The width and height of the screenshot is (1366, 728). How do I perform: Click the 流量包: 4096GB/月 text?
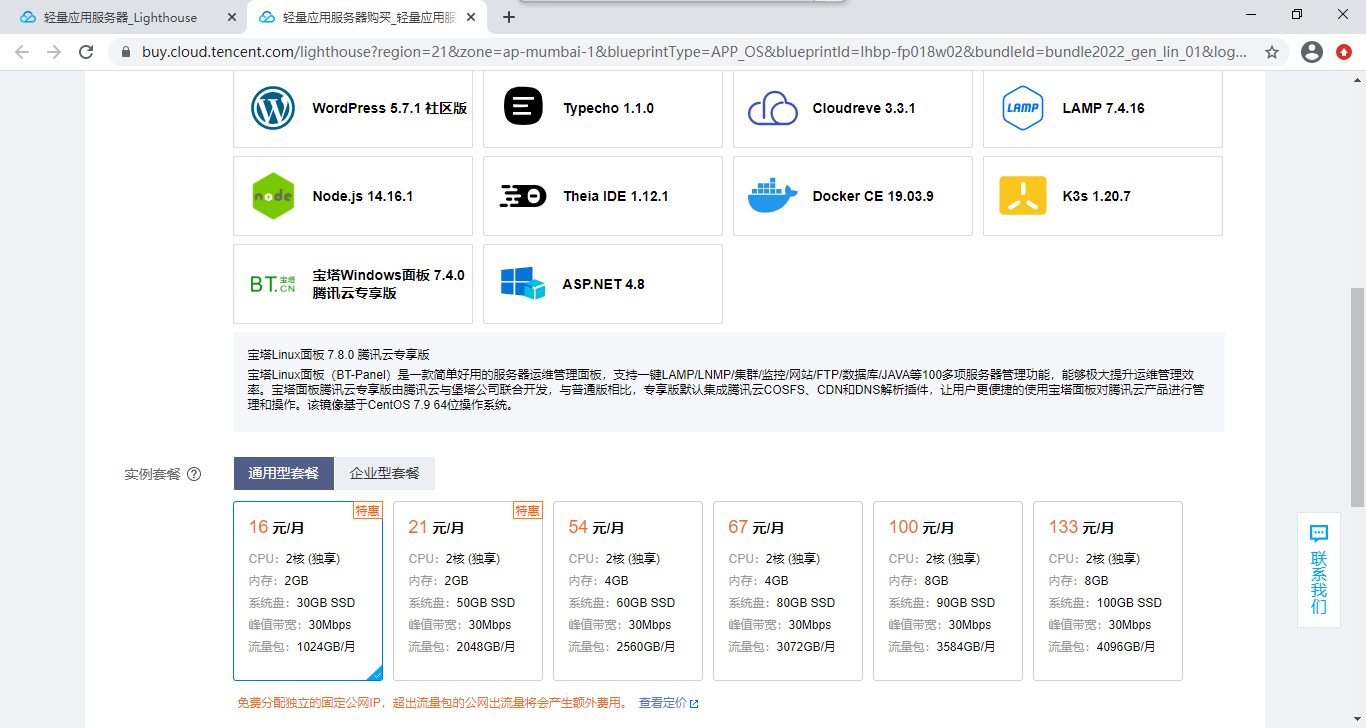click(x=1102, y=647)
